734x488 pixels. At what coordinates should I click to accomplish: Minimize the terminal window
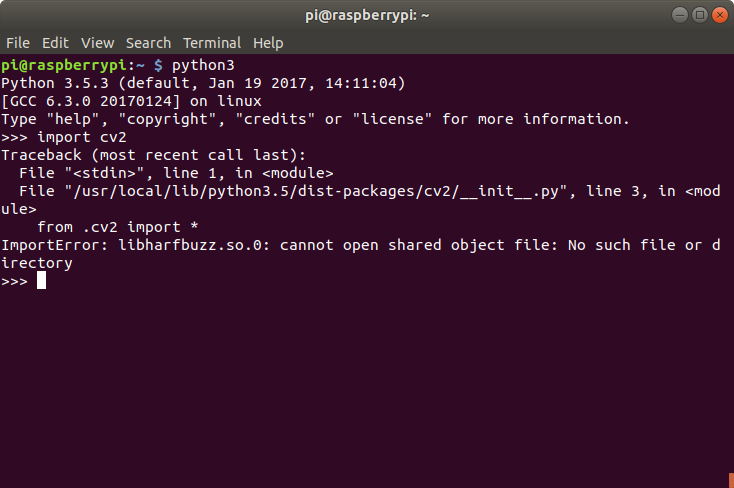[x=680, y=15]
